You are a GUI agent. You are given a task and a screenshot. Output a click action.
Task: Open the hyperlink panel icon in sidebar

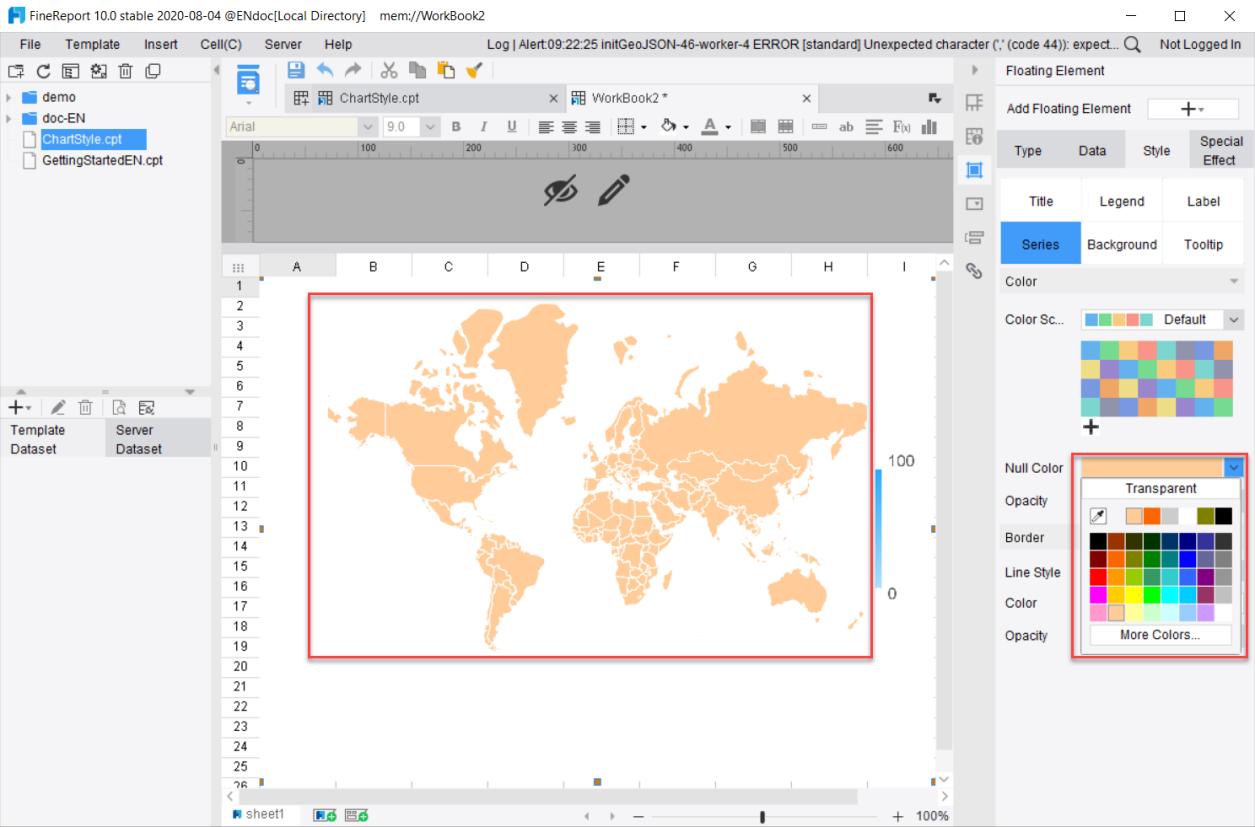coord(974,270)
